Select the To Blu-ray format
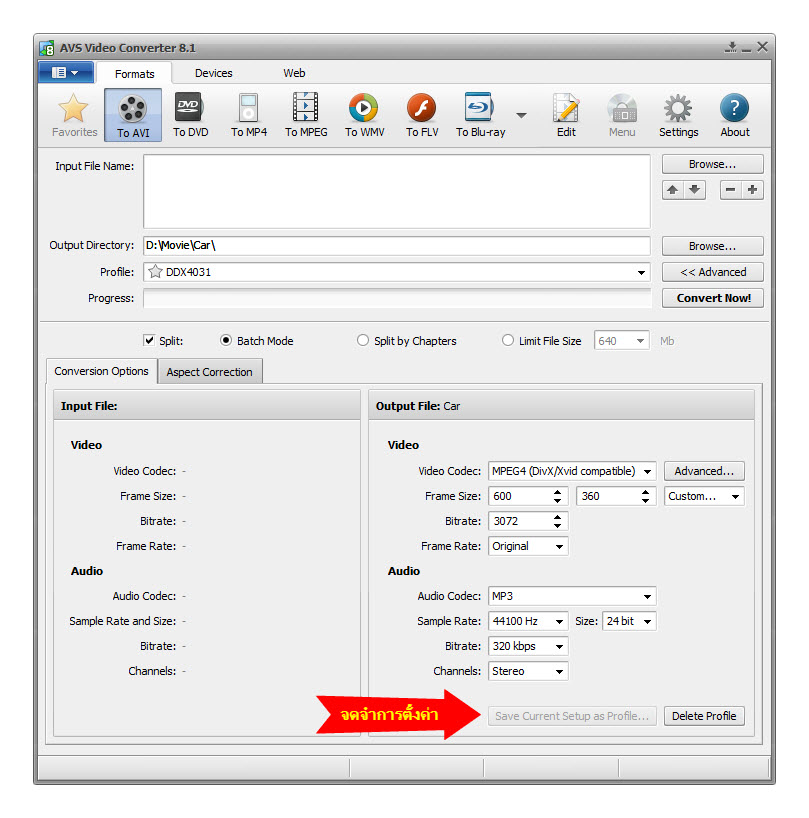Viewport: 809px width, 818px height. click(x=480, y=114)
